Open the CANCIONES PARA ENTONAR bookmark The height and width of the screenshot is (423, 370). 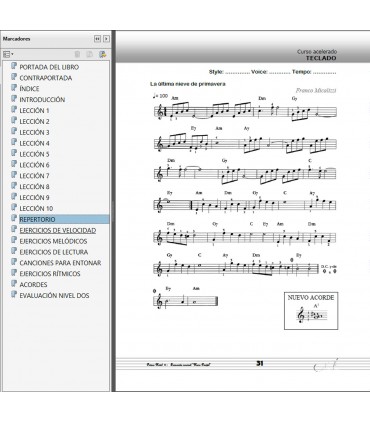tap(60, 263)
